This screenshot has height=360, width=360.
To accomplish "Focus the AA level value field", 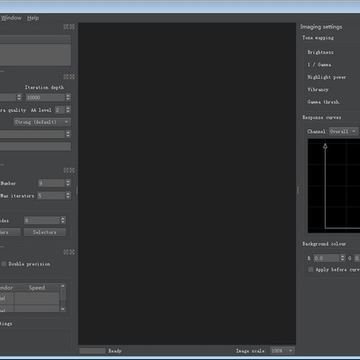I will click(60, 110).
